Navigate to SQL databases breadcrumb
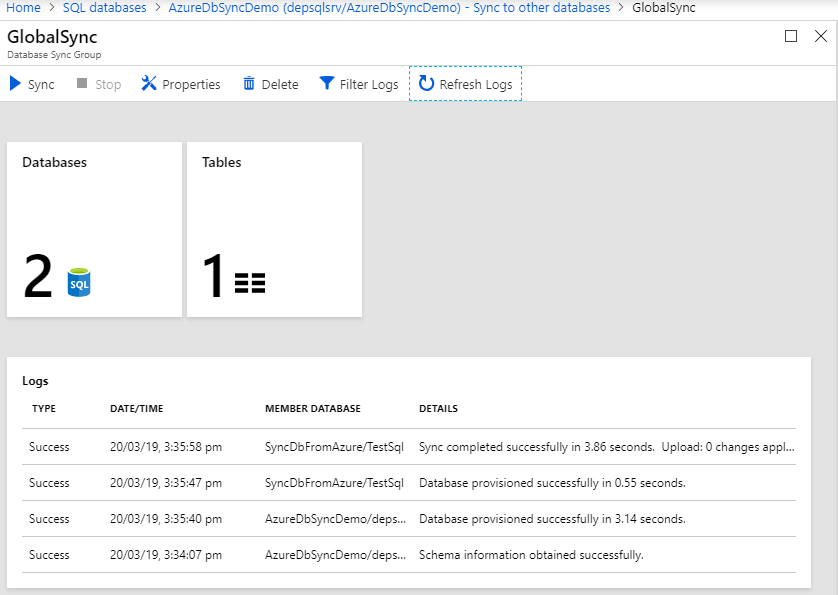Viewport: 838px width, 595px height. 104,7
